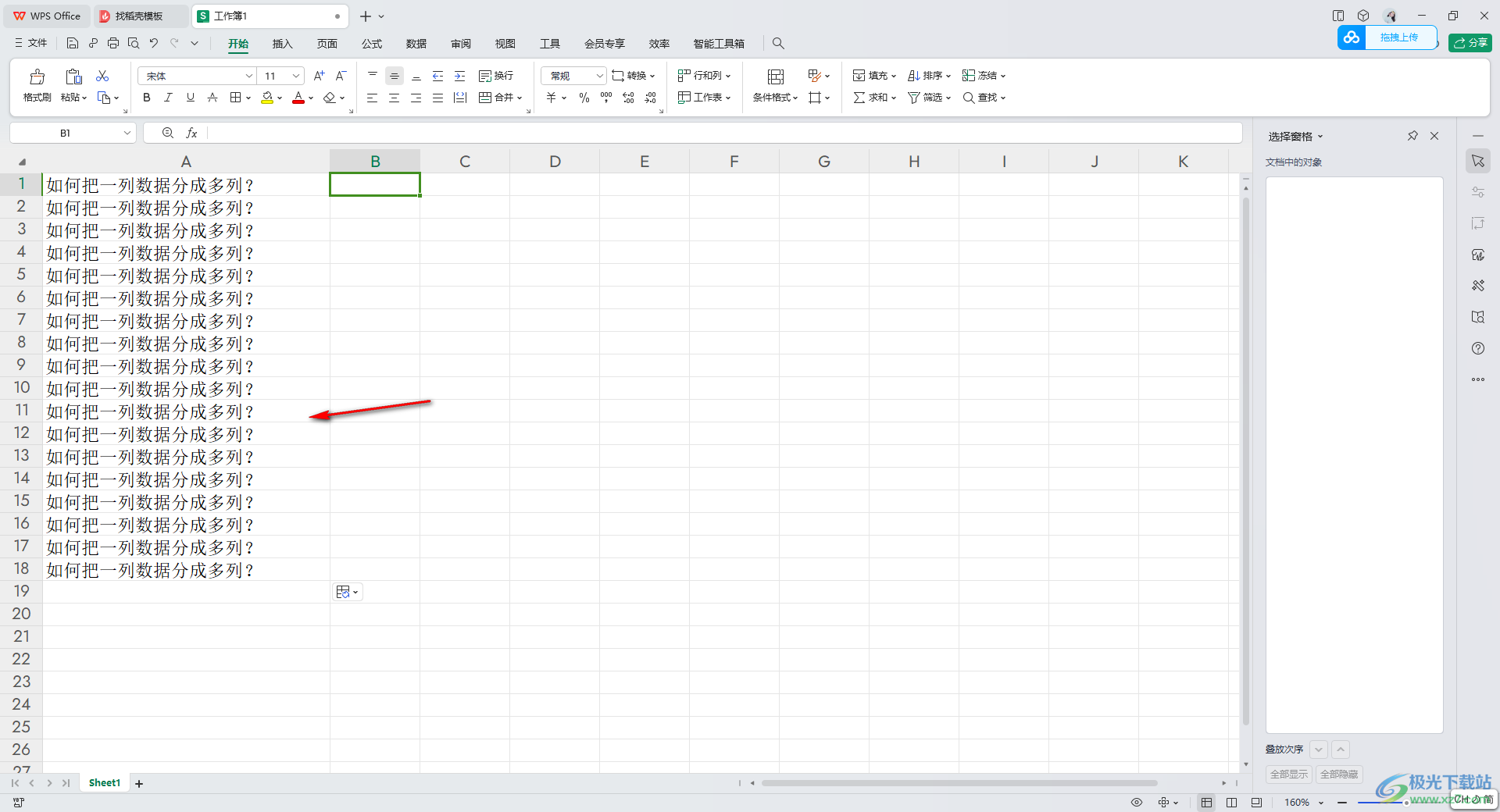The image size is (1500, 812).
Task: Apply strikethrough text formatting
Action: pos(212,98)
